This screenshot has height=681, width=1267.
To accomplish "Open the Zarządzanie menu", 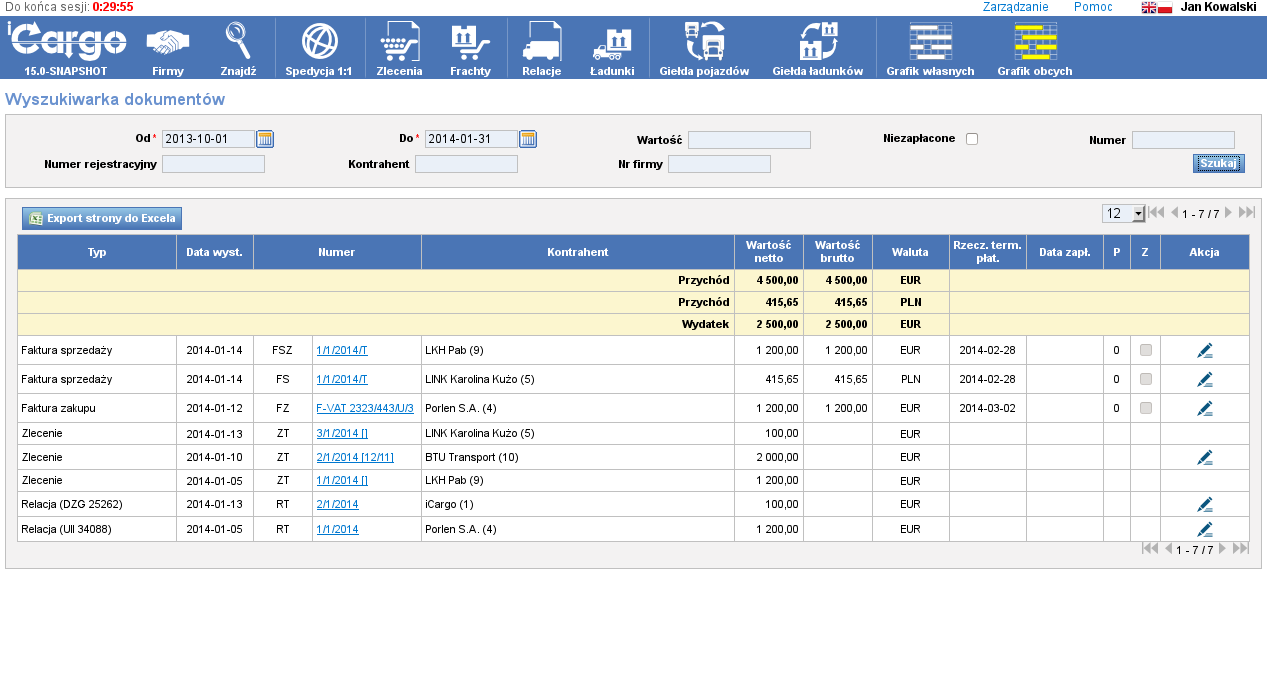I will [1015, 7].
